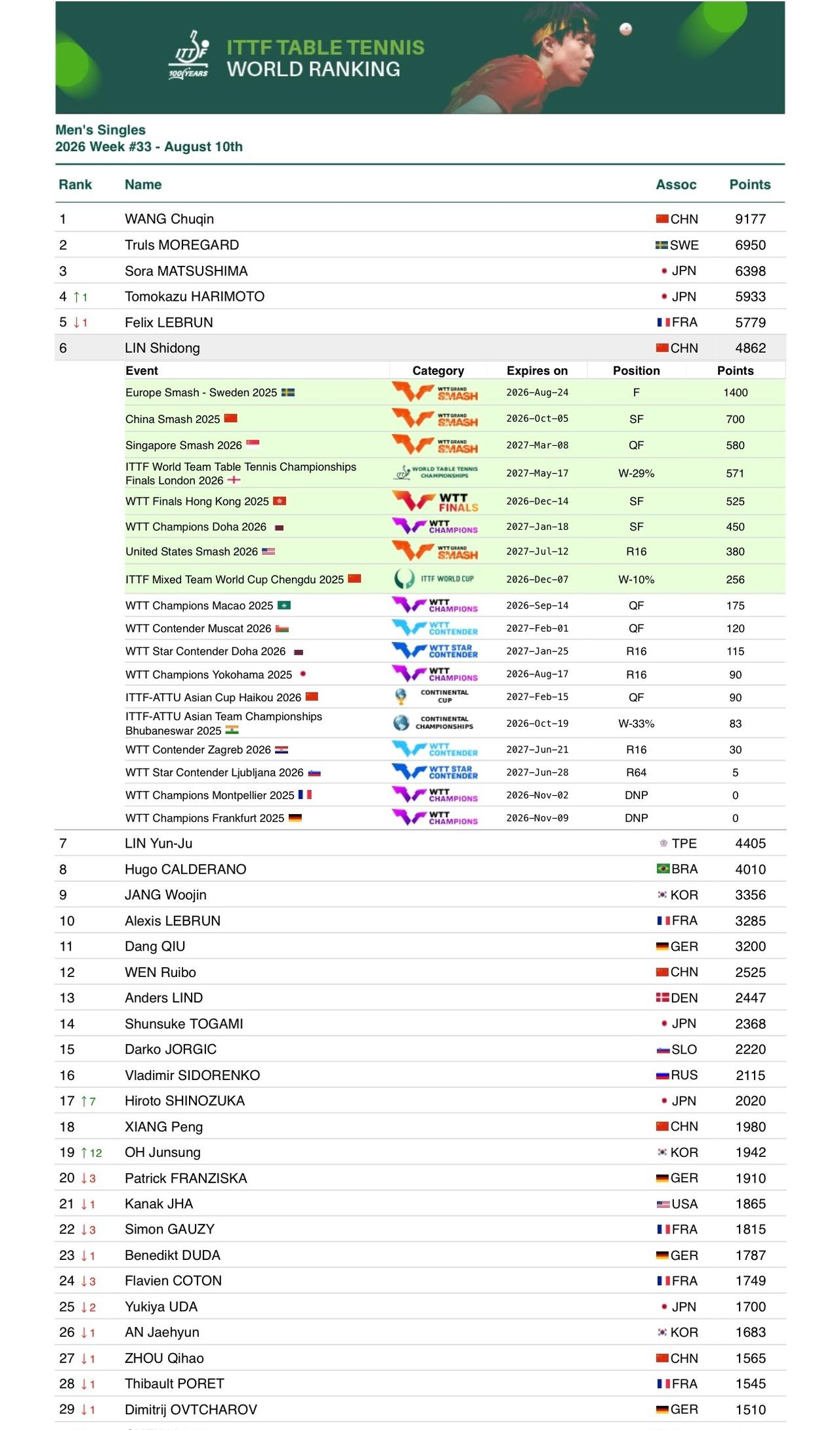Click the World Table Tennis Championships logo

coord(436,473)
